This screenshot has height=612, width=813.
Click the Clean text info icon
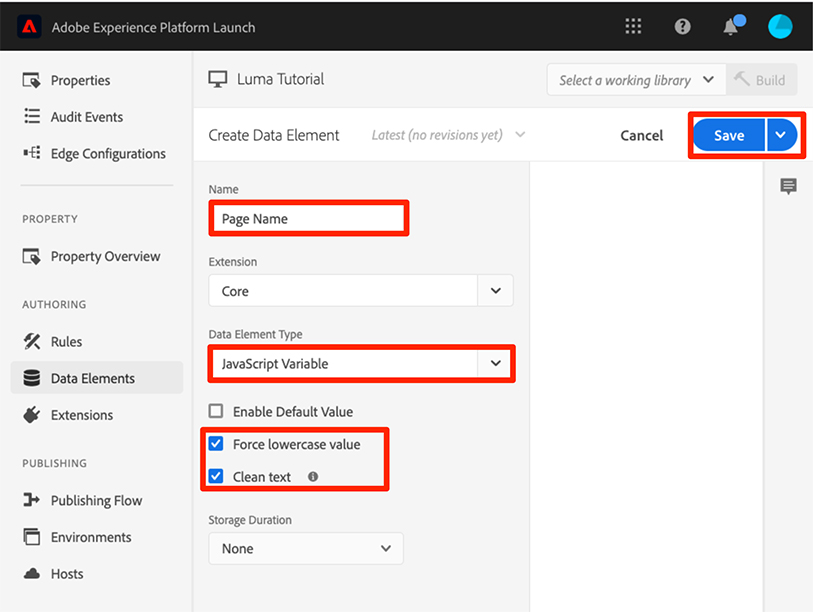pos(313,476)
